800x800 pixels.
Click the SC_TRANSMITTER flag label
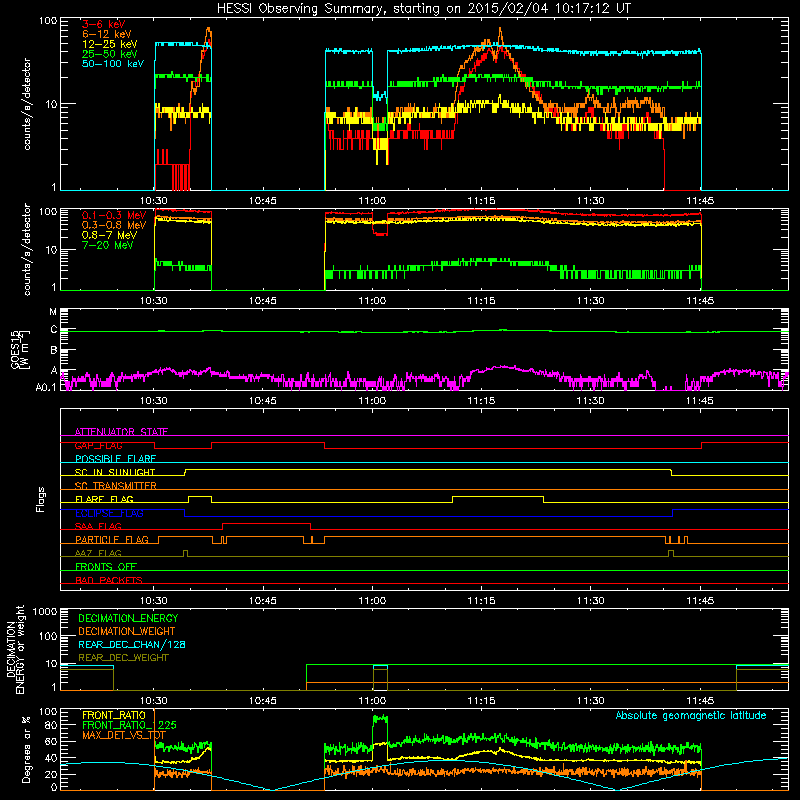(116, 485)
